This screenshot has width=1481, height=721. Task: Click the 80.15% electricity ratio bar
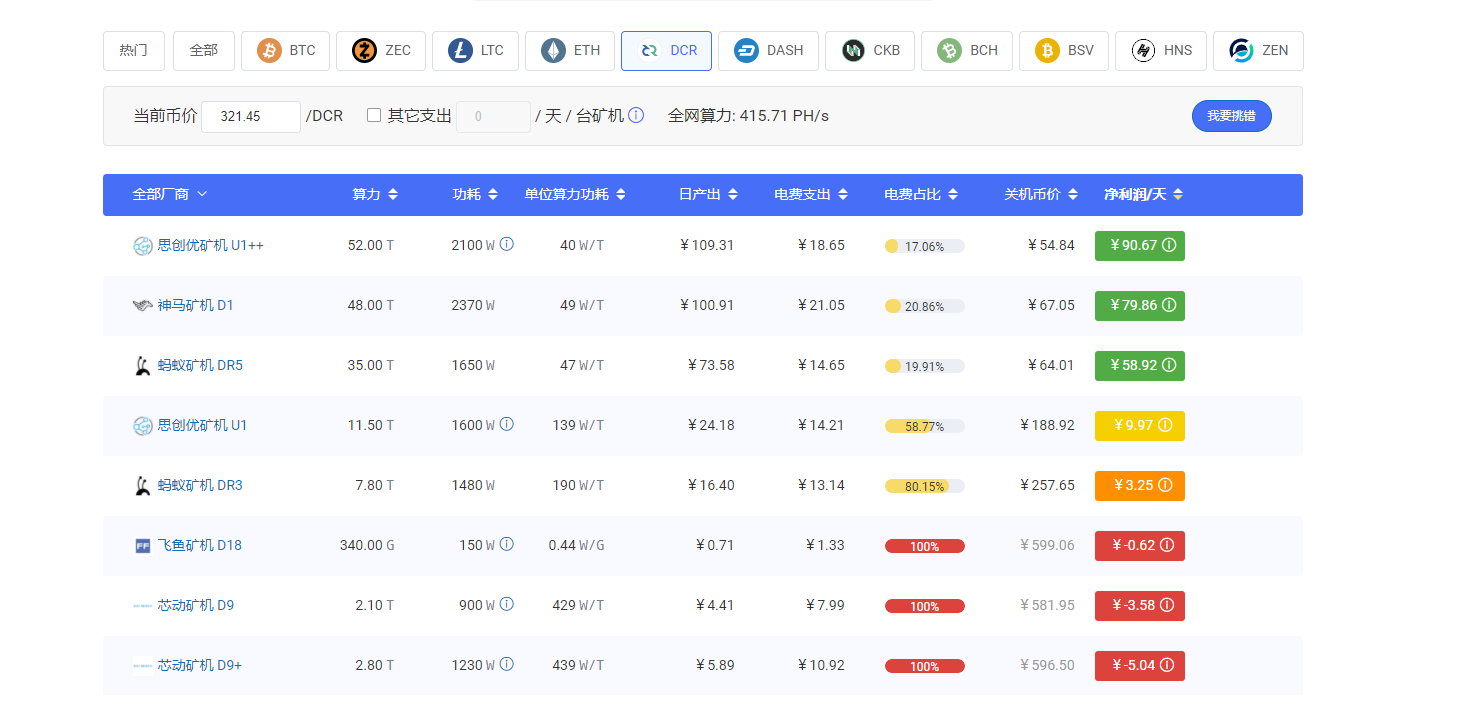(925, 486)
